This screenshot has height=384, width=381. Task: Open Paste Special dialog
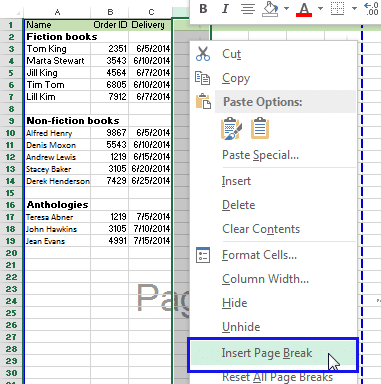pos(260,155)
